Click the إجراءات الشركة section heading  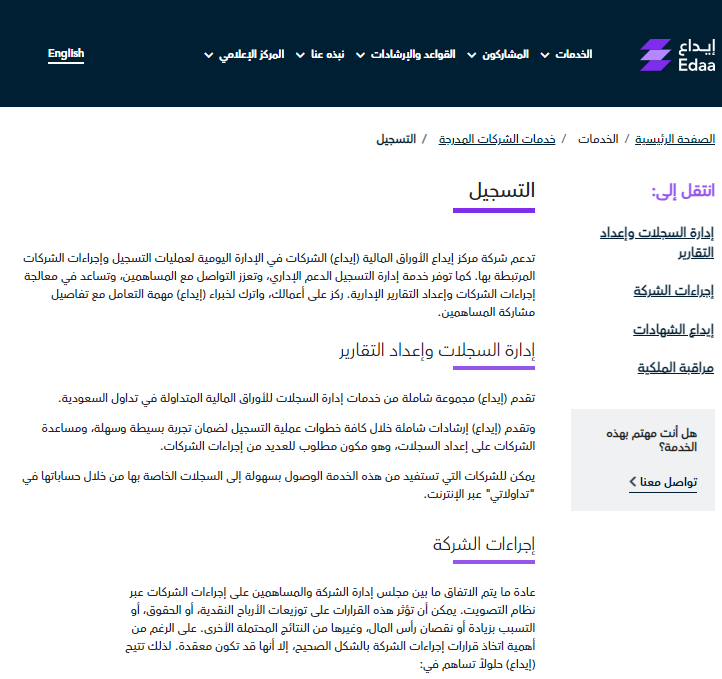(484, 545)
